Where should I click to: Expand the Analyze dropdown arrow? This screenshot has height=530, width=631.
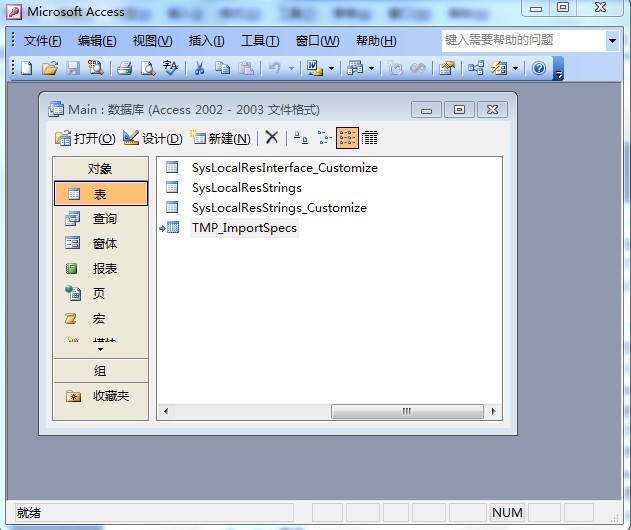point(372,68)
